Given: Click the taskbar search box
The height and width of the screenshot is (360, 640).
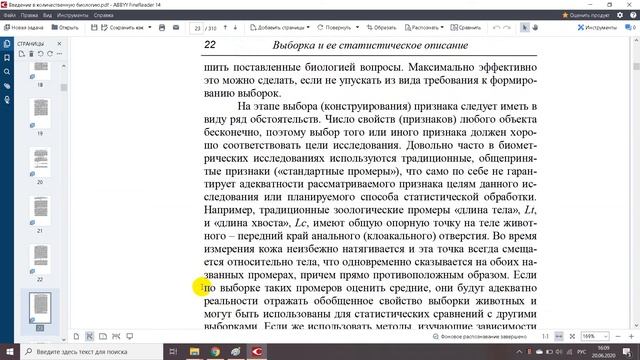Looking at the screenshot, I should click(x=92, y=351).
